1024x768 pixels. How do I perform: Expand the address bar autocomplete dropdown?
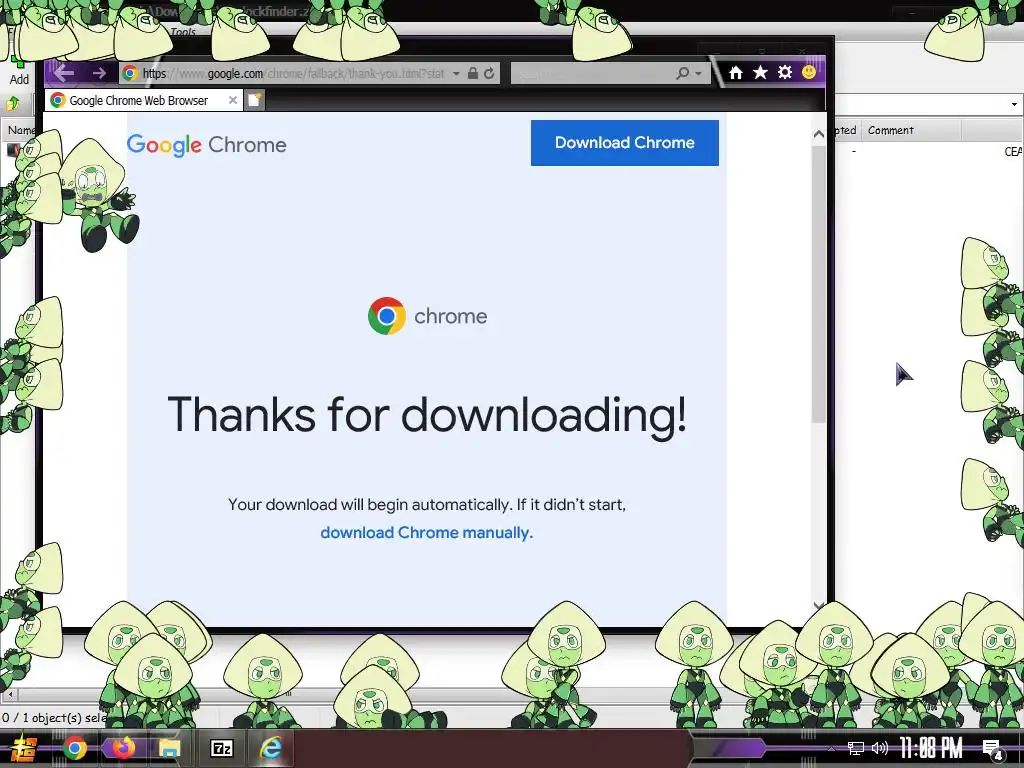point(456,74)
